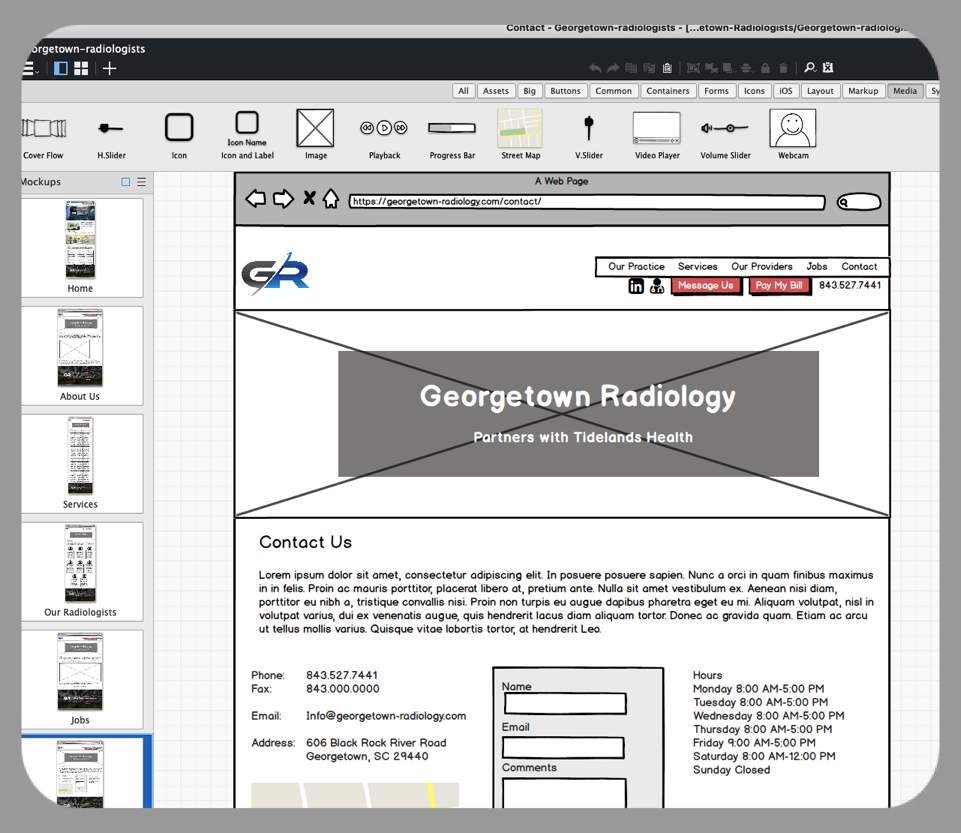This screenshot has width=961, height=833.
Task: Toggle thumbnail view in Mockups panel
Action: pyautogui.click(x=126, y=182)
